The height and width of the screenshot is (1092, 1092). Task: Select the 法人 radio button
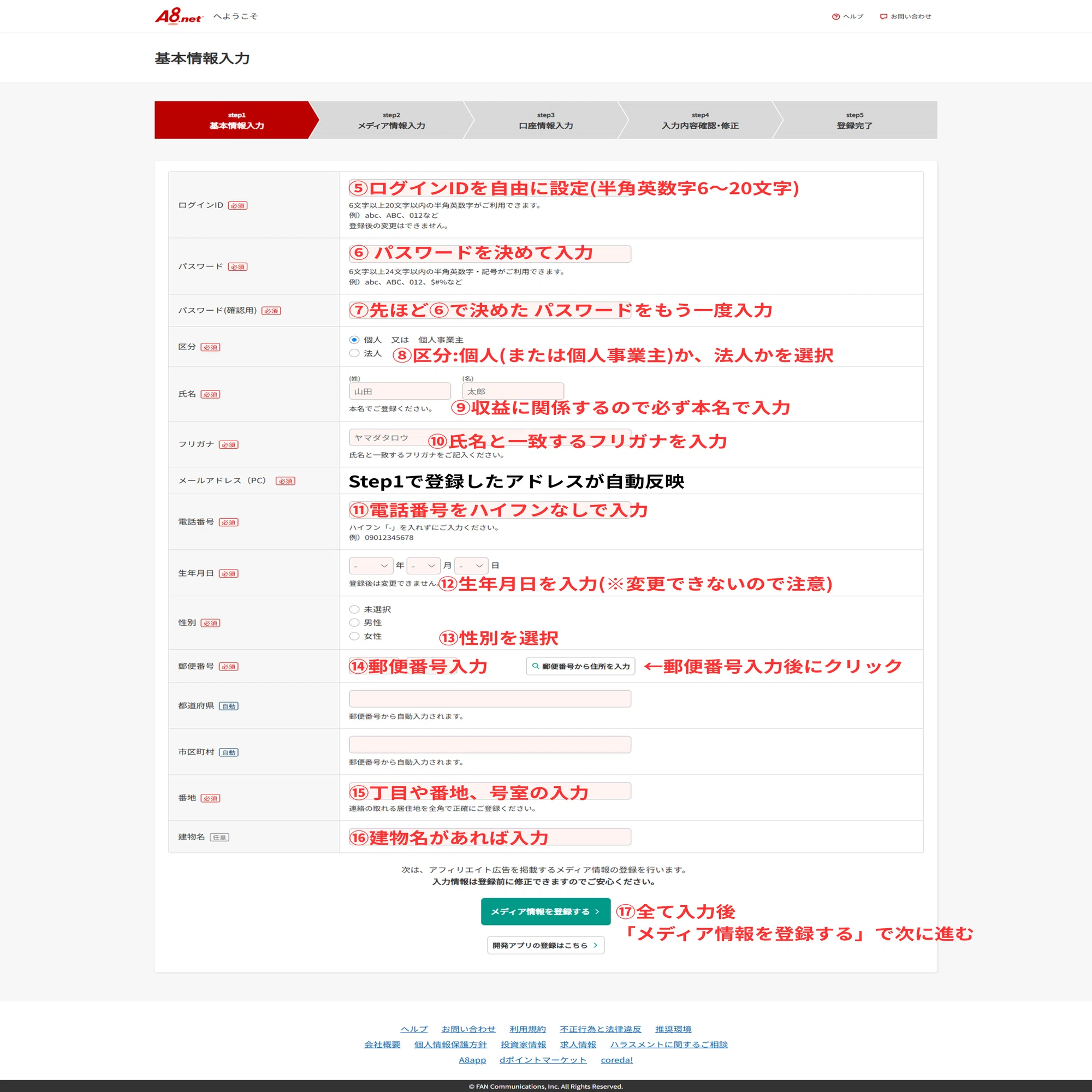point(354,353)
